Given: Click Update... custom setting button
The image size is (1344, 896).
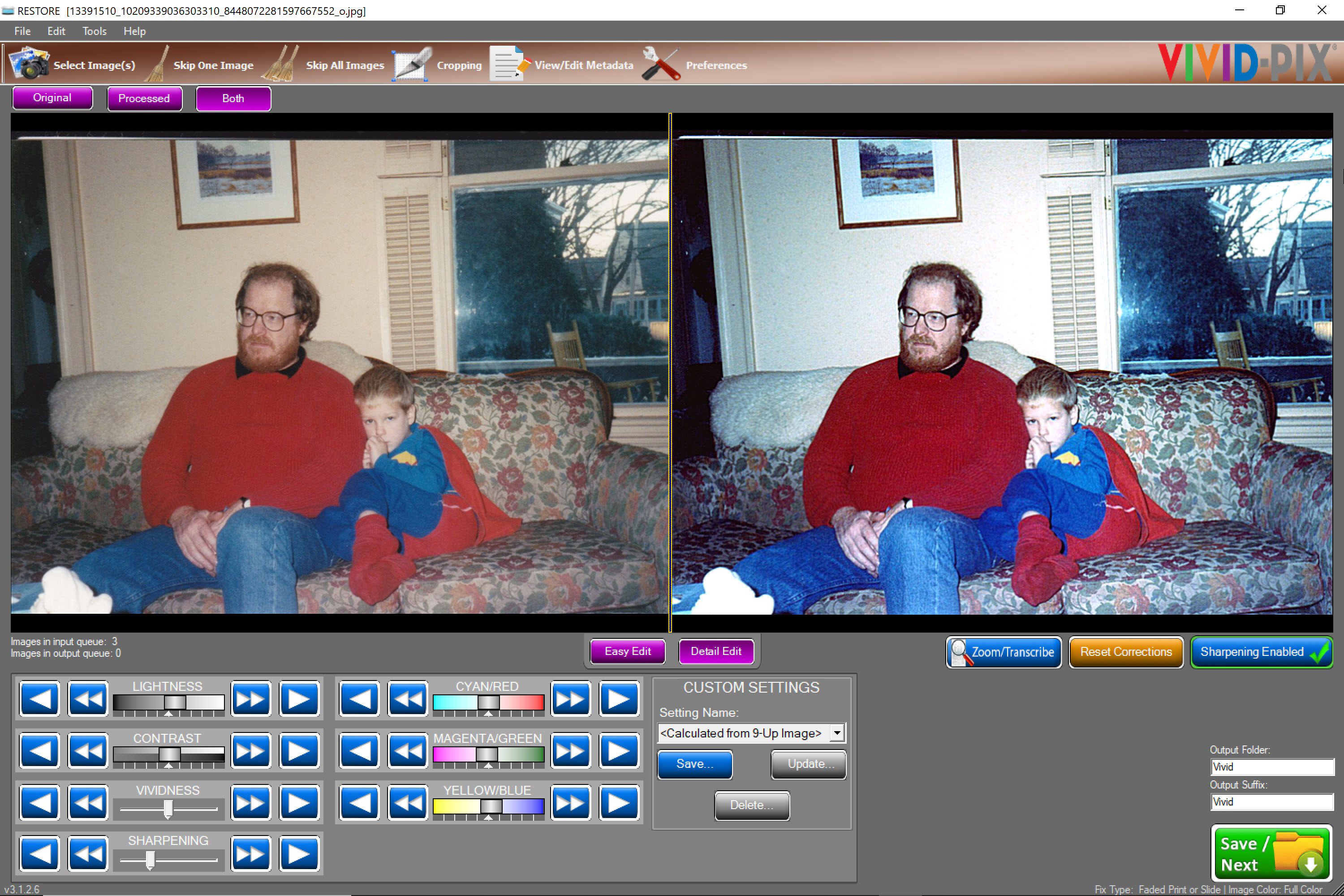Looking at the screenshot, I should (809, 764).
